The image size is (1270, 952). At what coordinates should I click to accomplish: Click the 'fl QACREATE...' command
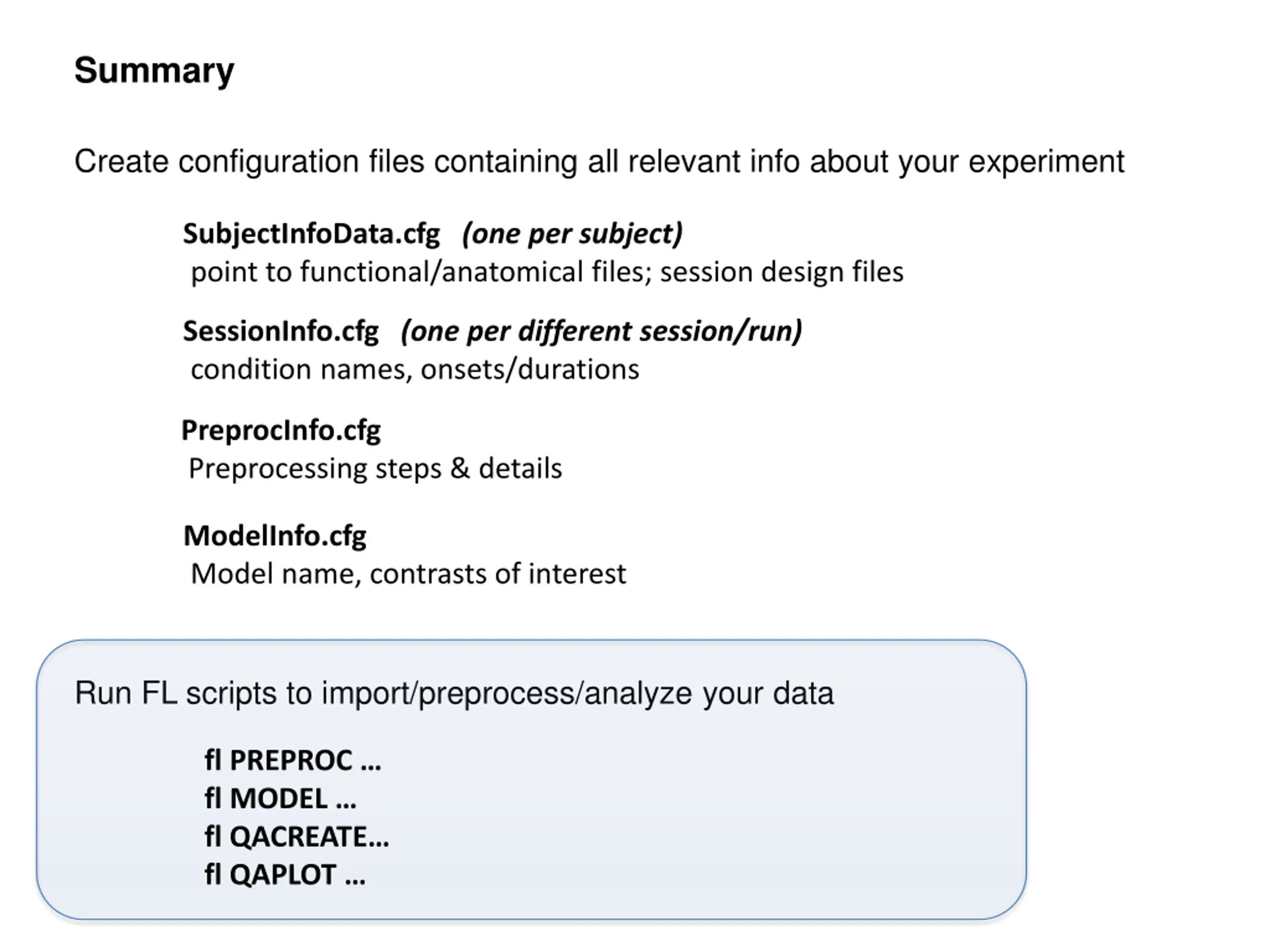[x=297, y=837]
